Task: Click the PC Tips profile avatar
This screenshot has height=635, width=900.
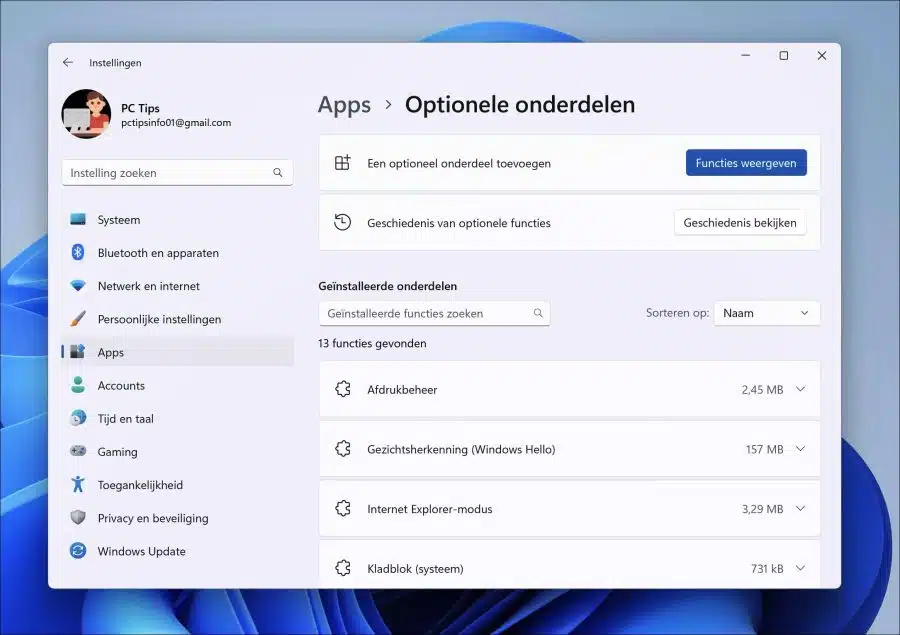Action: pos(87,114)
